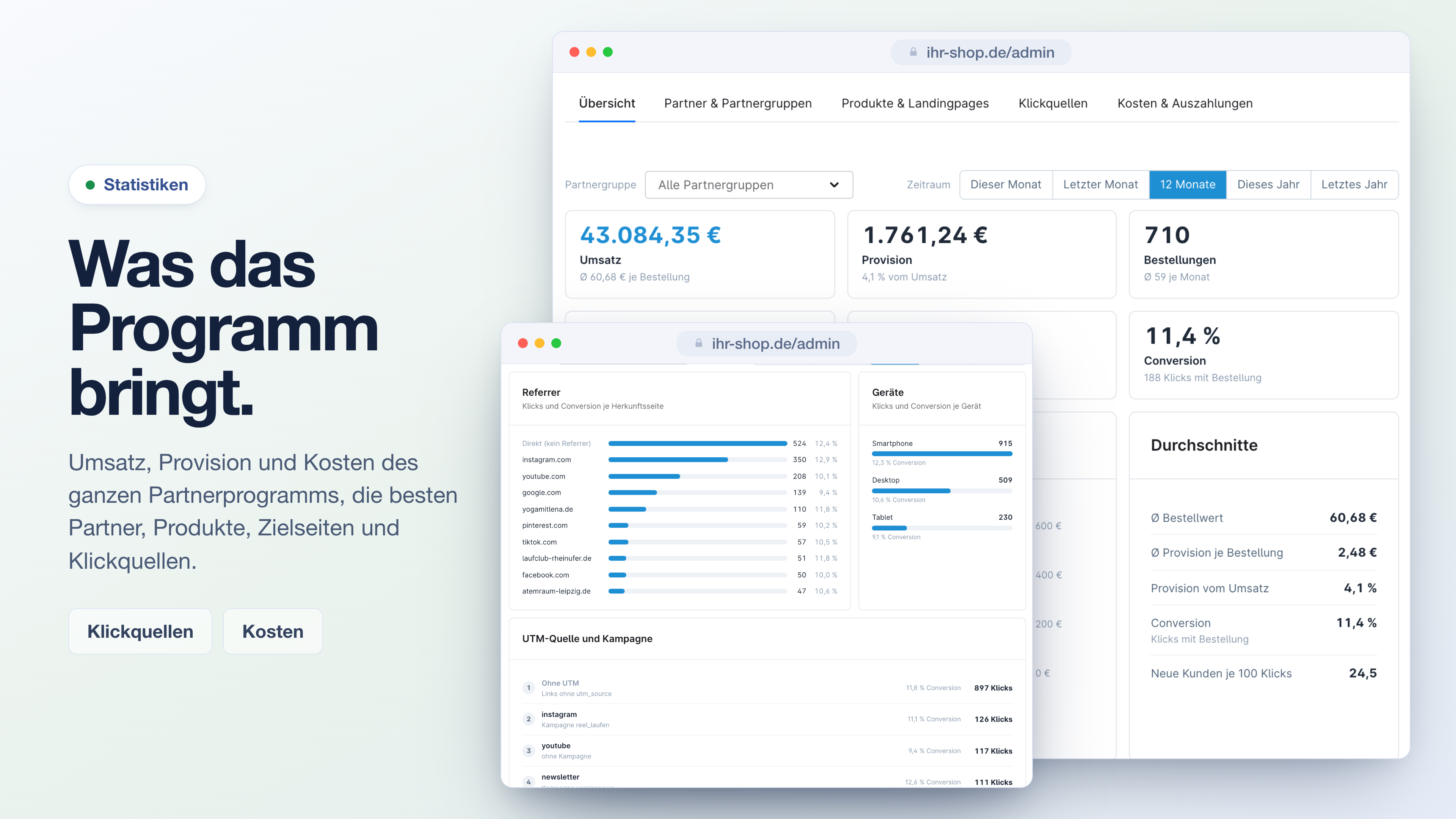Screen dimensions: 1456x819
Task: Click rank badge 3 beside youtube
Action: click(529, 751)
